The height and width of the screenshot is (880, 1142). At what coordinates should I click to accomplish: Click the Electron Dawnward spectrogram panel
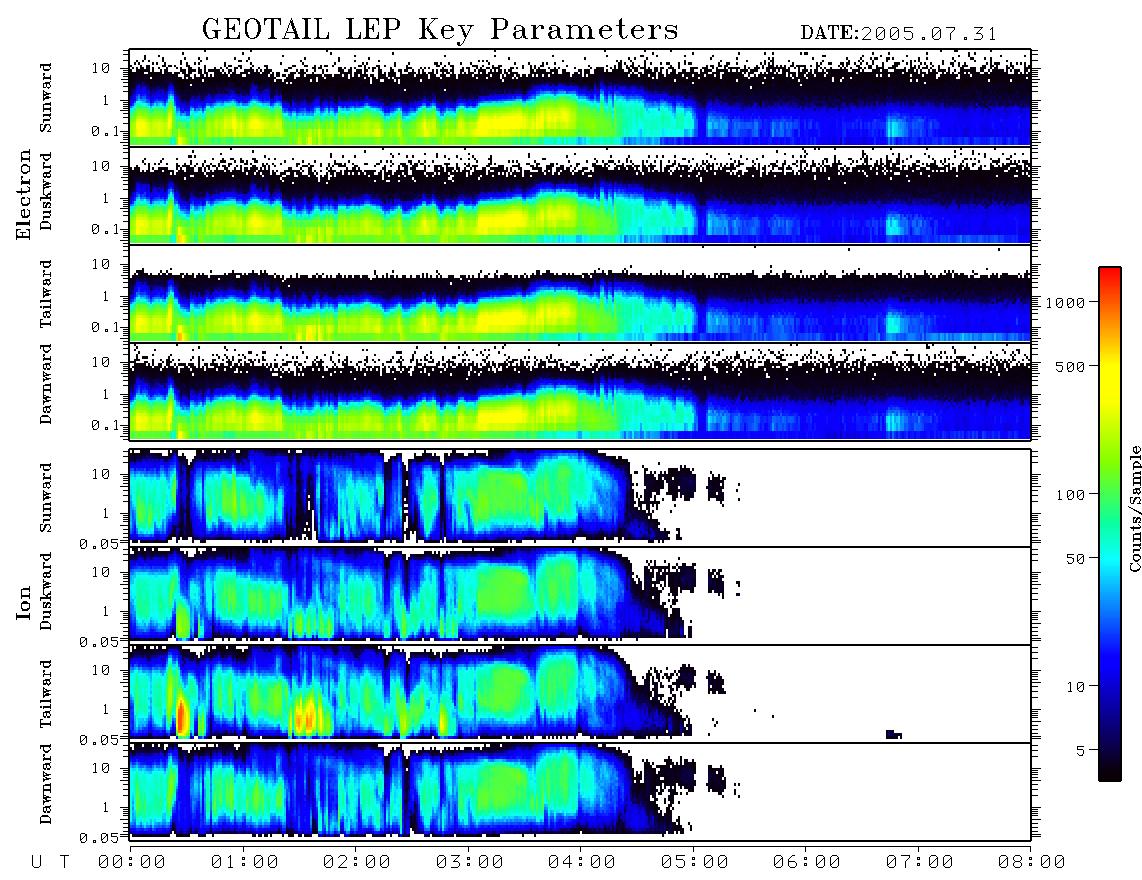[580, 391]
